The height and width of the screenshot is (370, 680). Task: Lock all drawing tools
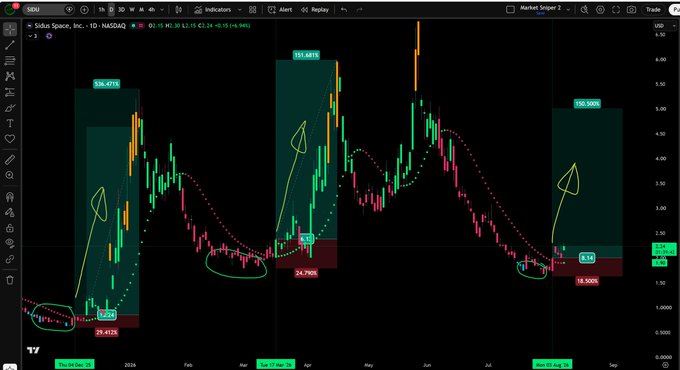coord(10,228)
